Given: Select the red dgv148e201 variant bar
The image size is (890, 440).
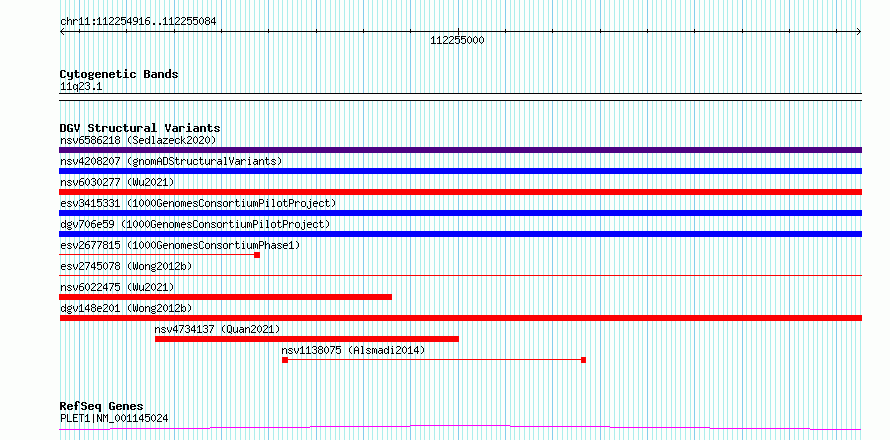Looking at the screenshot, I should [x=460, y=318].
